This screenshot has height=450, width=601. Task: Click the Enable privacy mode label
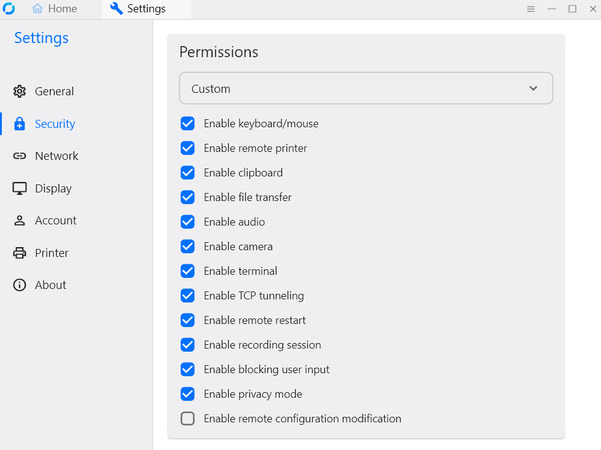253,394
